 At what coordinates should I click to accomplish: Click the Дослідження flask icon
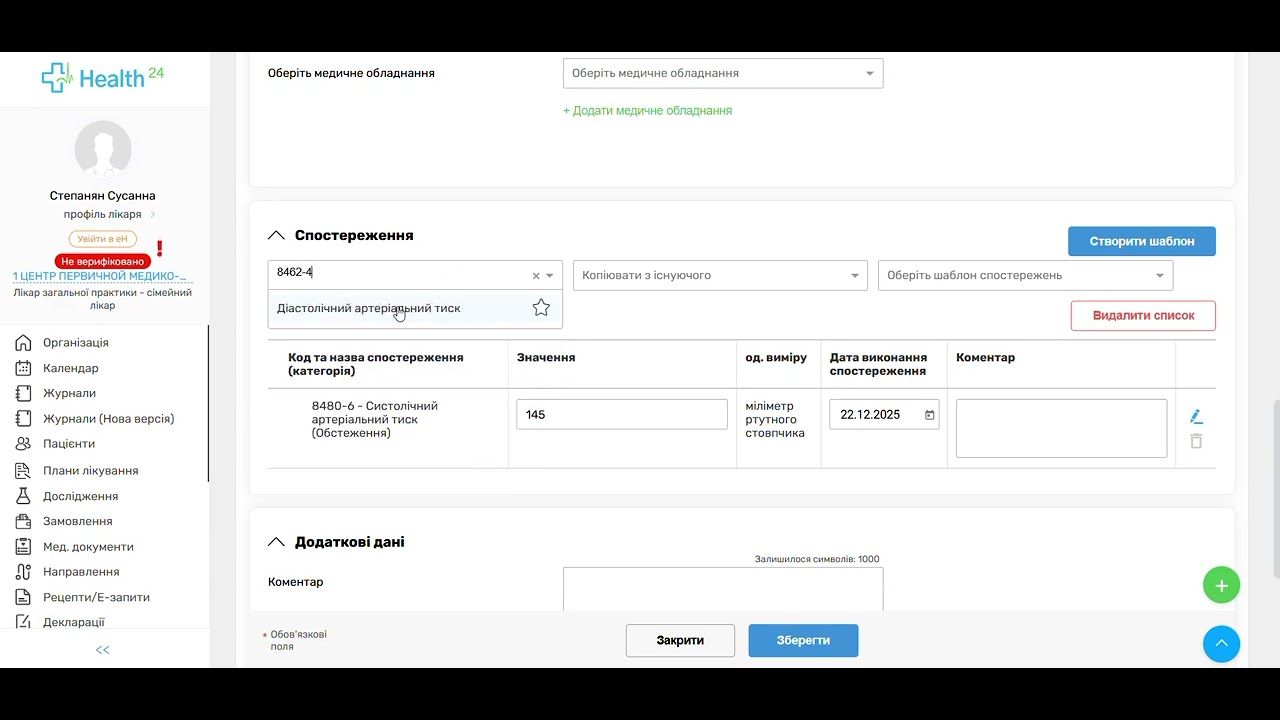click(24, 496)
